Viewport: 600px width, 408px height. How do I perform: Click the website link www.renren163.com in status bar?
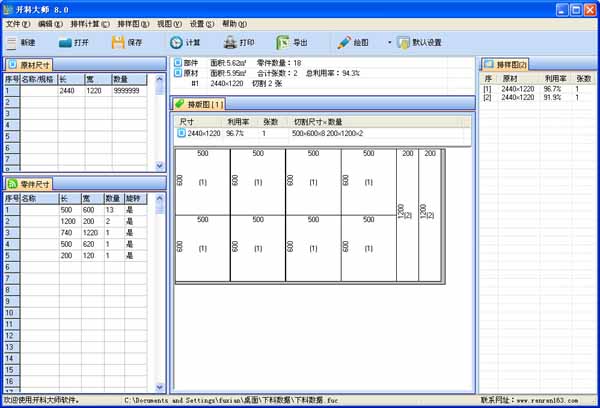click(547, 400)
